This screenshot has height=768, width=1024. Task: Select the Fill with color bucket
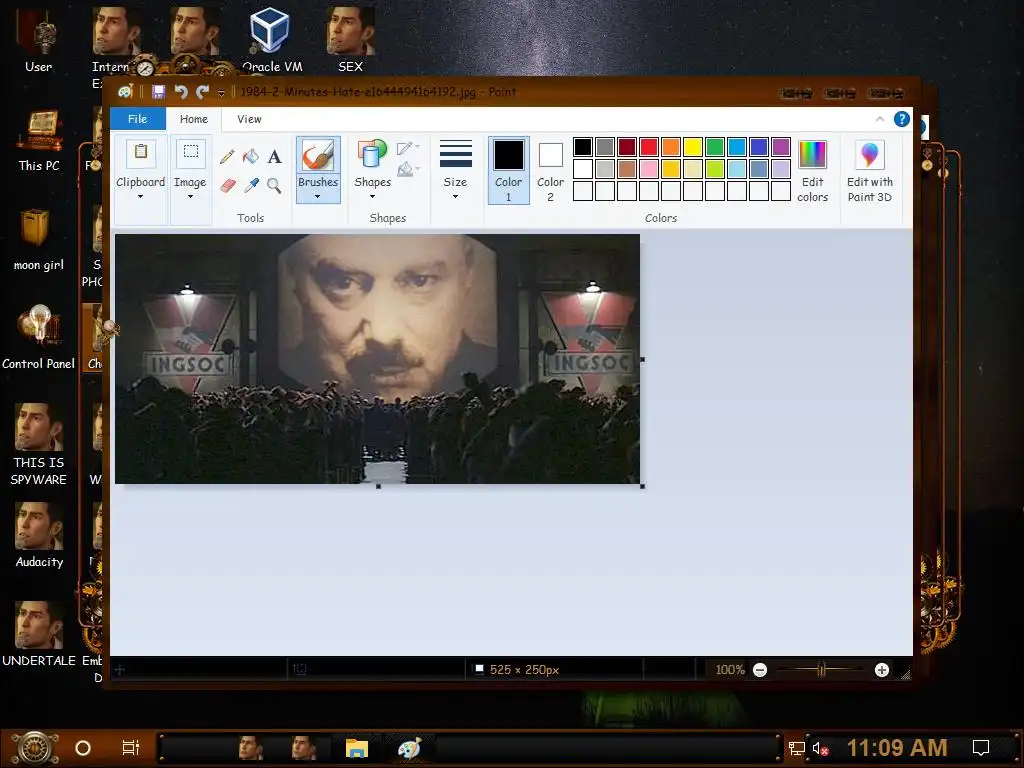tap(251, 156)
